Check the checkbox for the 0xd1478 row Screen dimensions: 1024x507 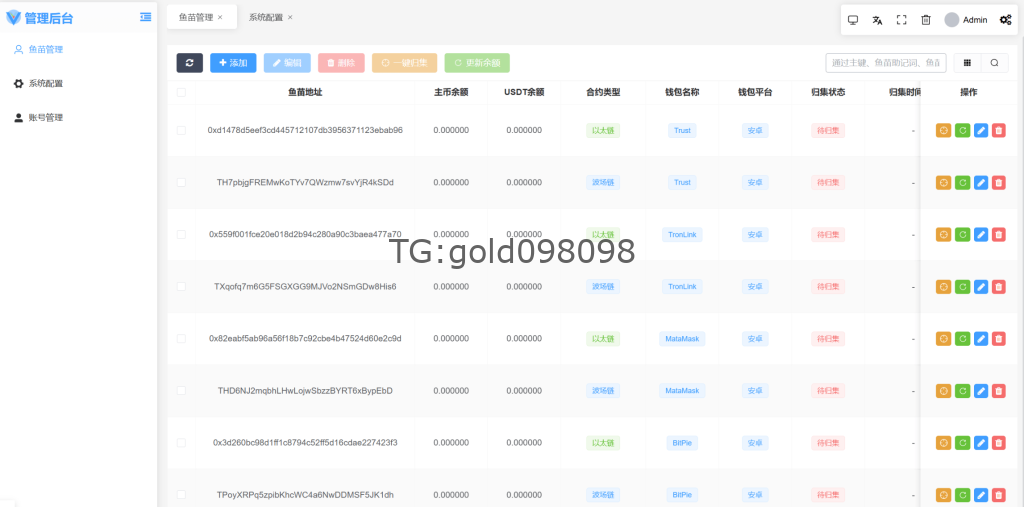coord(181,131)
